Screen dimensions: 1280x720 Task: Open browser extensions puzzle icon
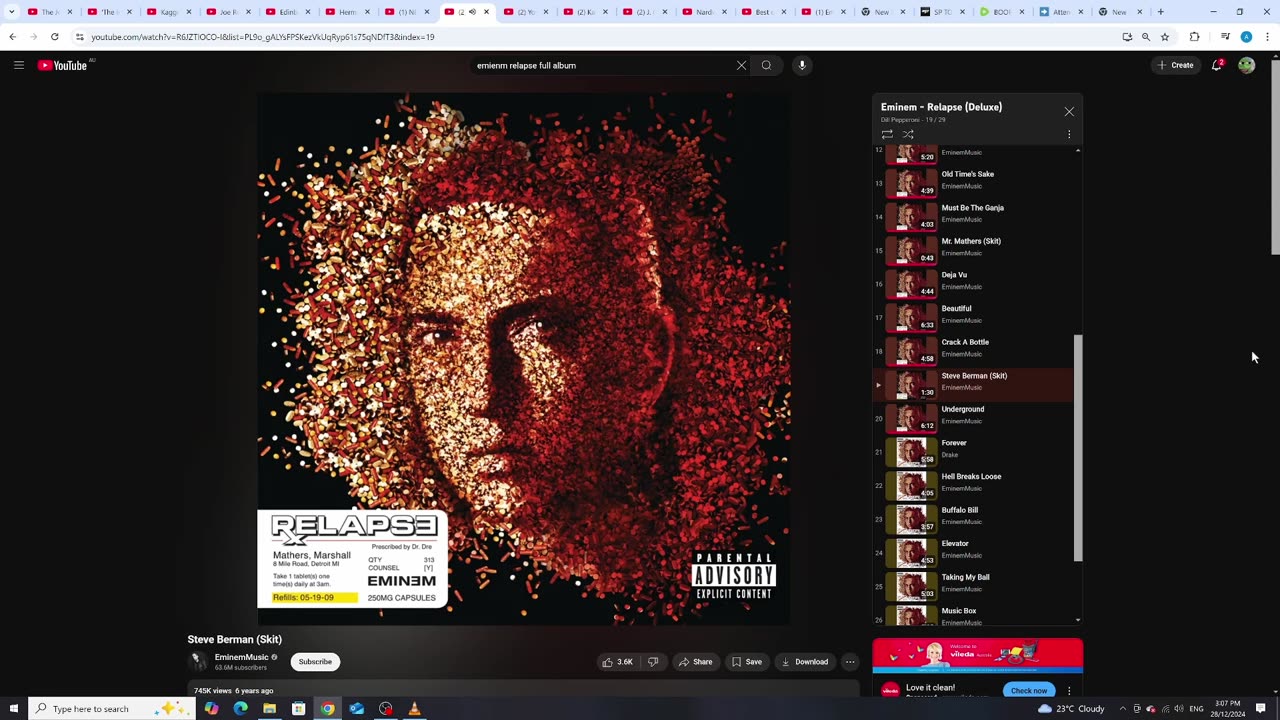tap(1194, 37)
